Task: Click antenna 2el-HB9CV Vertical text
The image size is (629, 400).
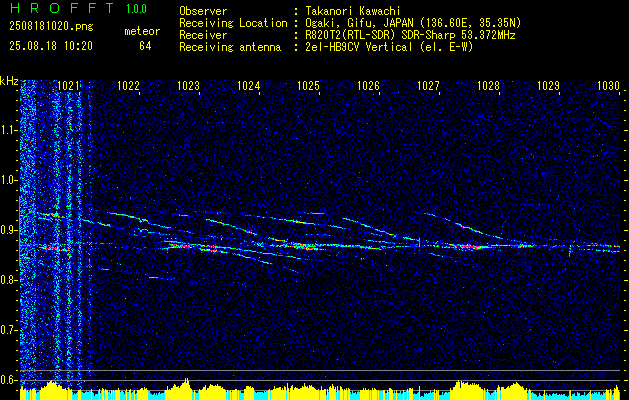Action: tap(389, 47)
